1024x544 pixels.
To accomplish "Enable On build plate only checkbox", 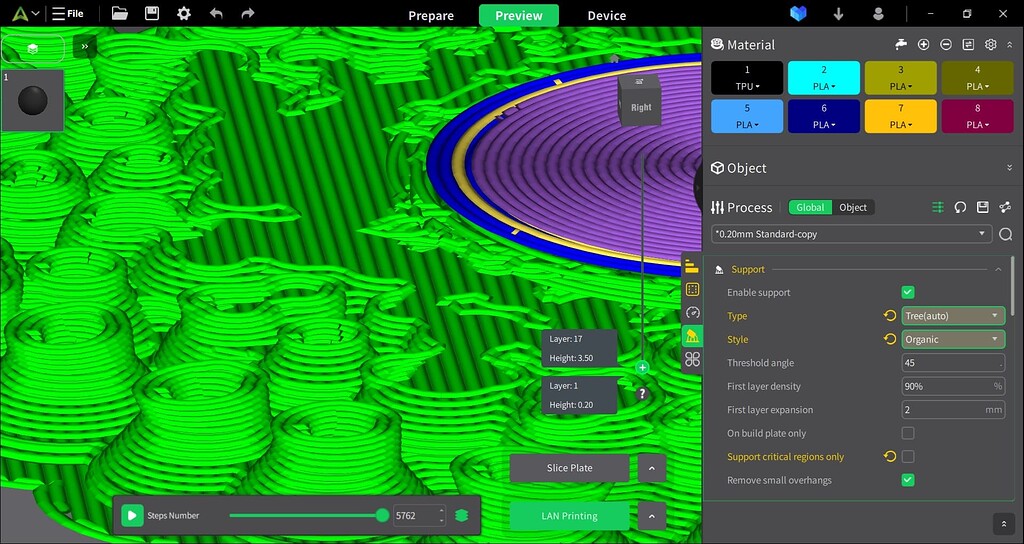I will [x=908, y=433].
